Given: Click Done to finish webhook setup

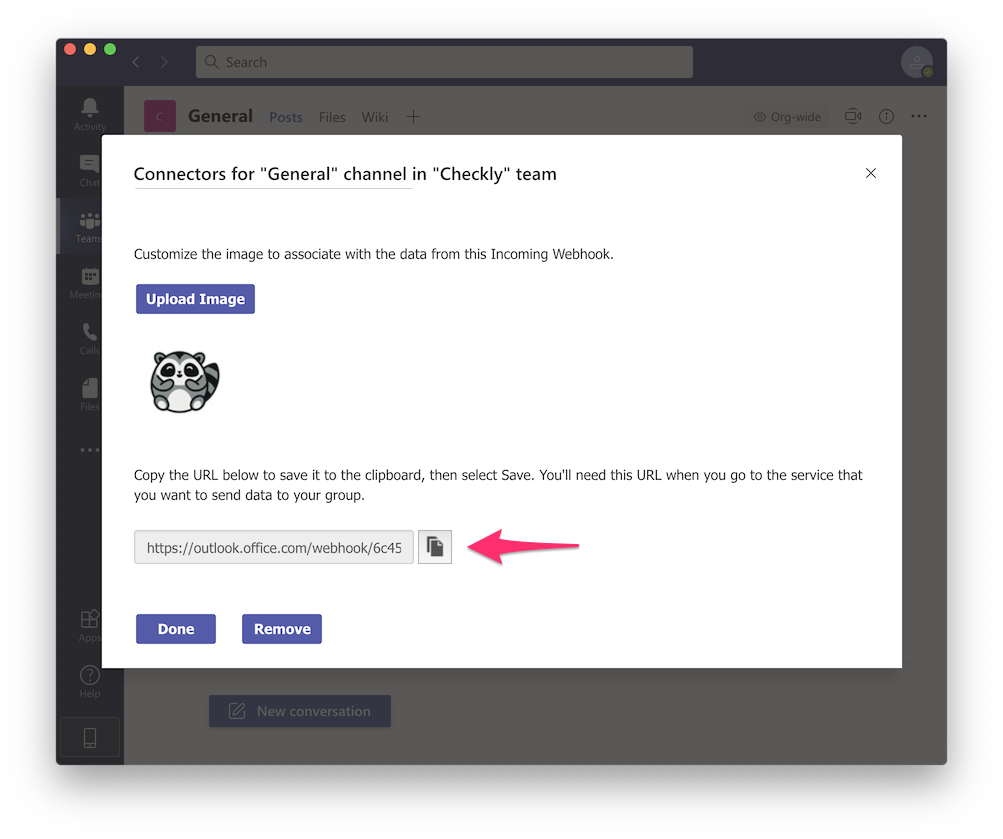Looking at the screenshot, I should point(176,629).
